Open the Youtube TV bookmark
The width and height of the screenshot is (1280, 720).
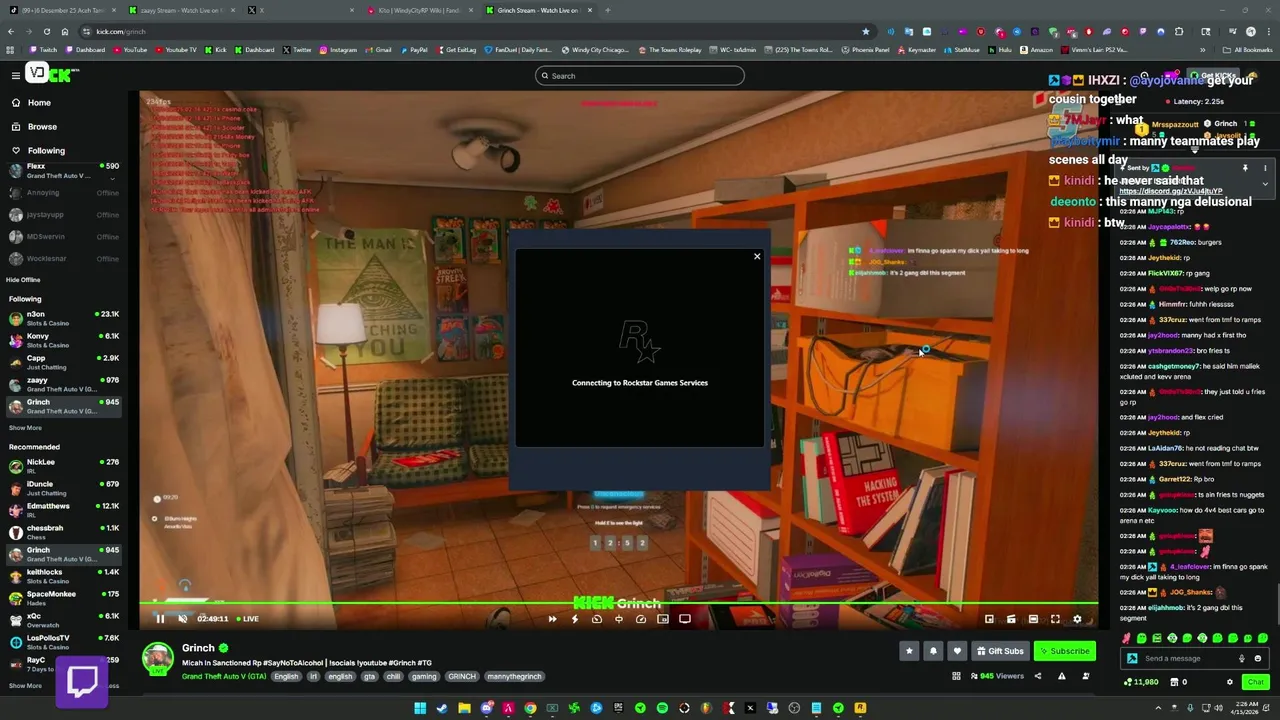coord(176,50)
